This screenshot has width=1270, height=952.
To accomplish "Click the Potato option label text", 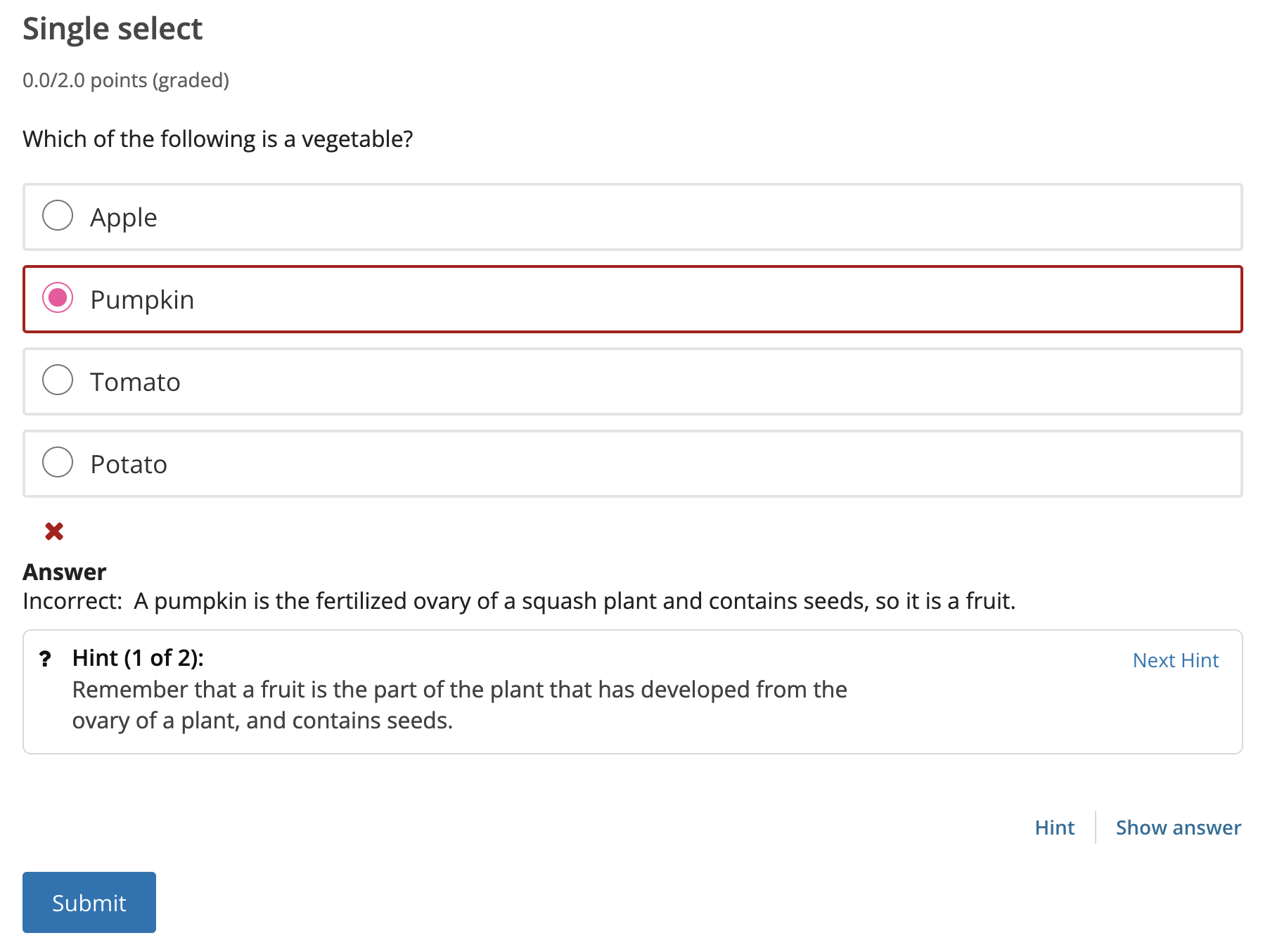I will (x=129, y=465).
